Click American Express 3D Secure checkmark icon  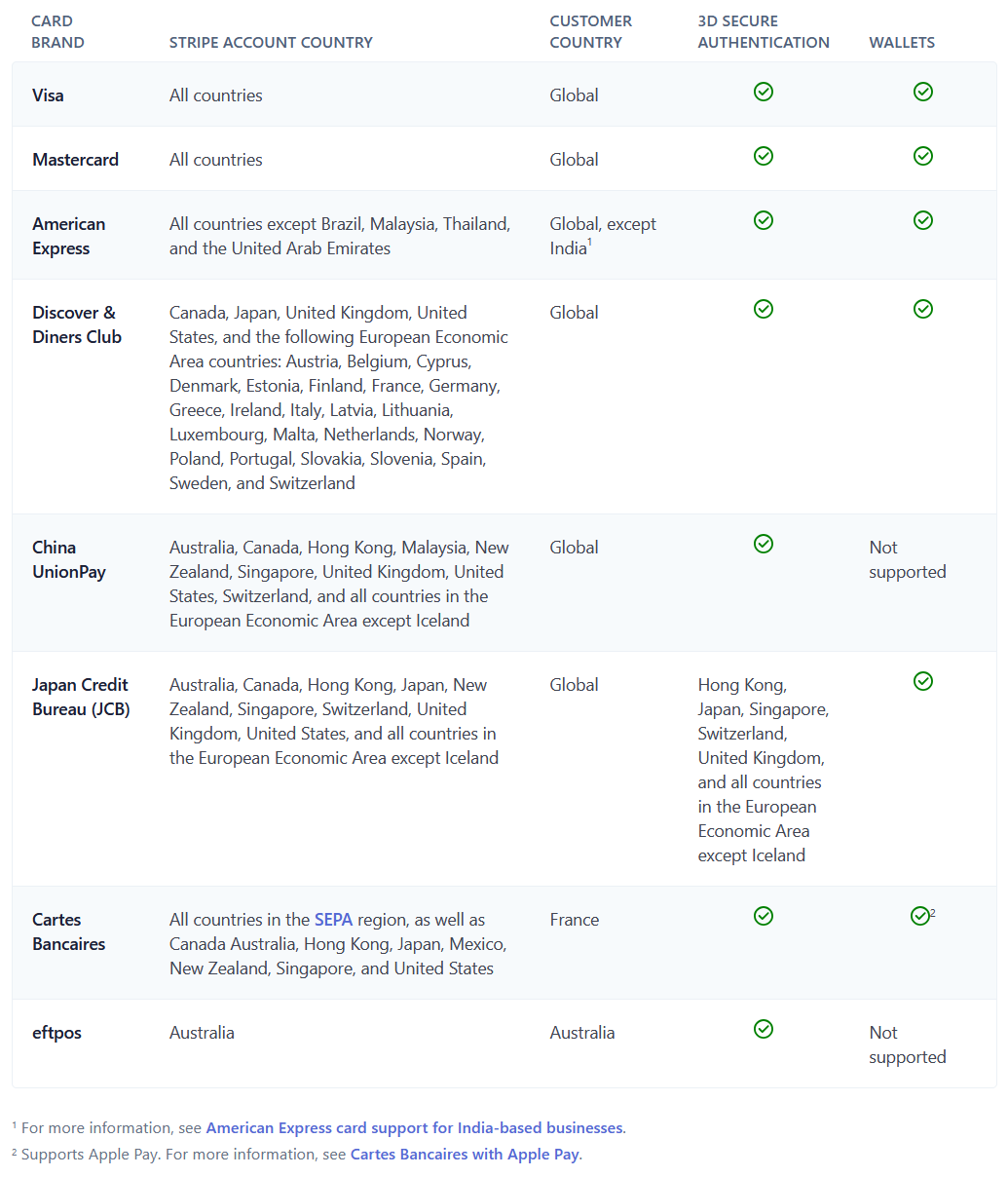(x=764, y=220)
